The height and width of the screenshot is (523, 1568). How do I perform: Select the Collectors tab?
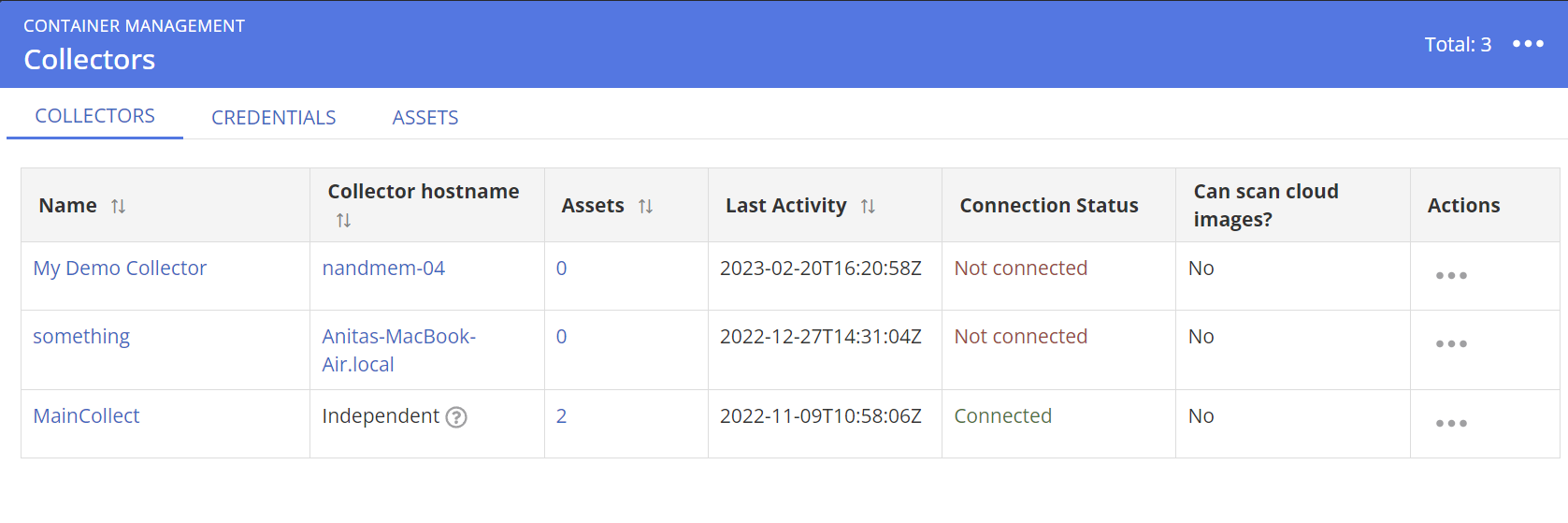pos(94,116)
